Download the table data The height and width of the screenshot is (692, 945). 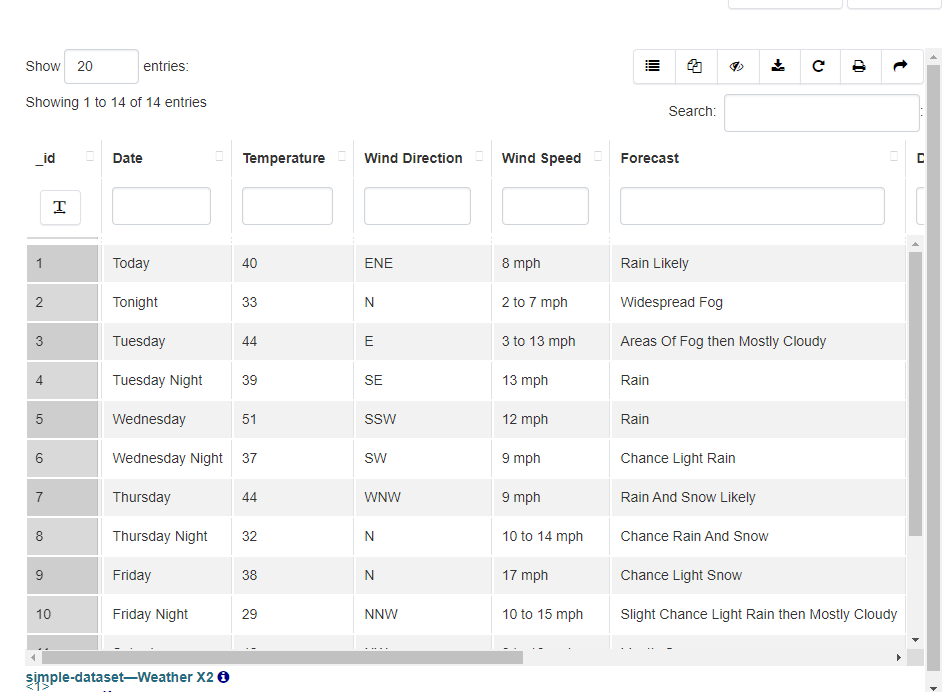(778, 66)
